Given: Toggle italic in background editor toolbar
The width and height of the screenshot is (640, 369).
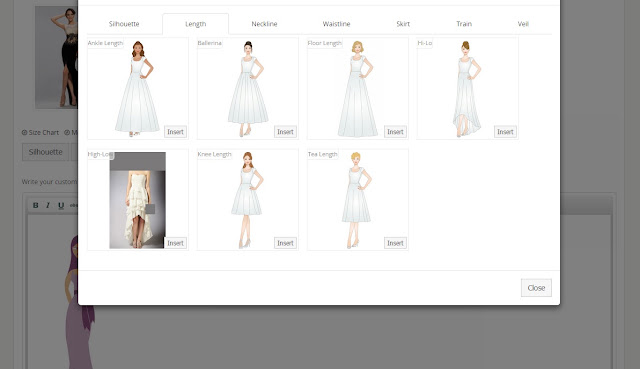Looking at the screenshot, I should coord(48,205).
